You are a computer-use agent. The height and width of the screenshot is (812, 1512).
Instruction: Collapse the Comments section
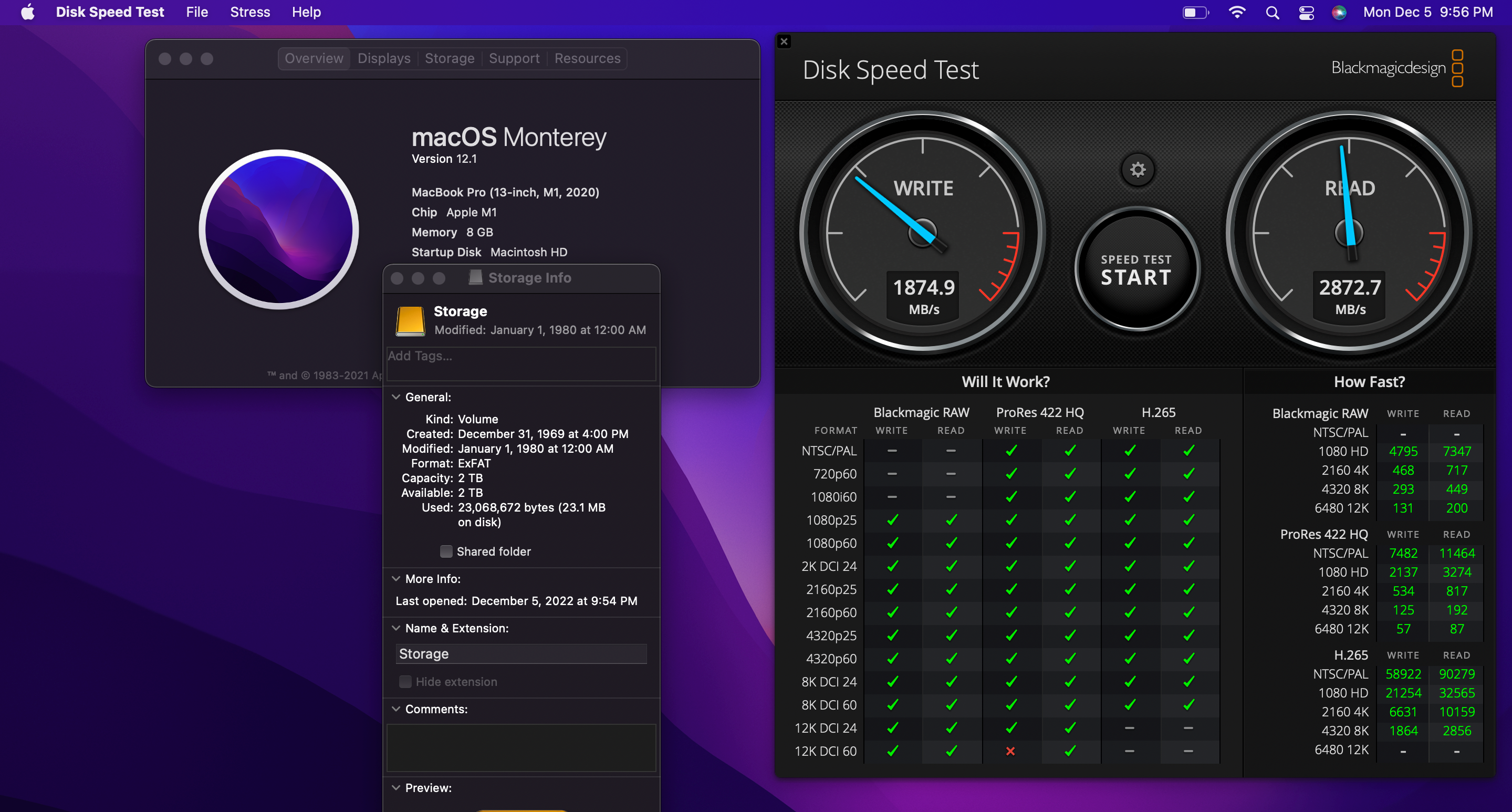point(396,709)
